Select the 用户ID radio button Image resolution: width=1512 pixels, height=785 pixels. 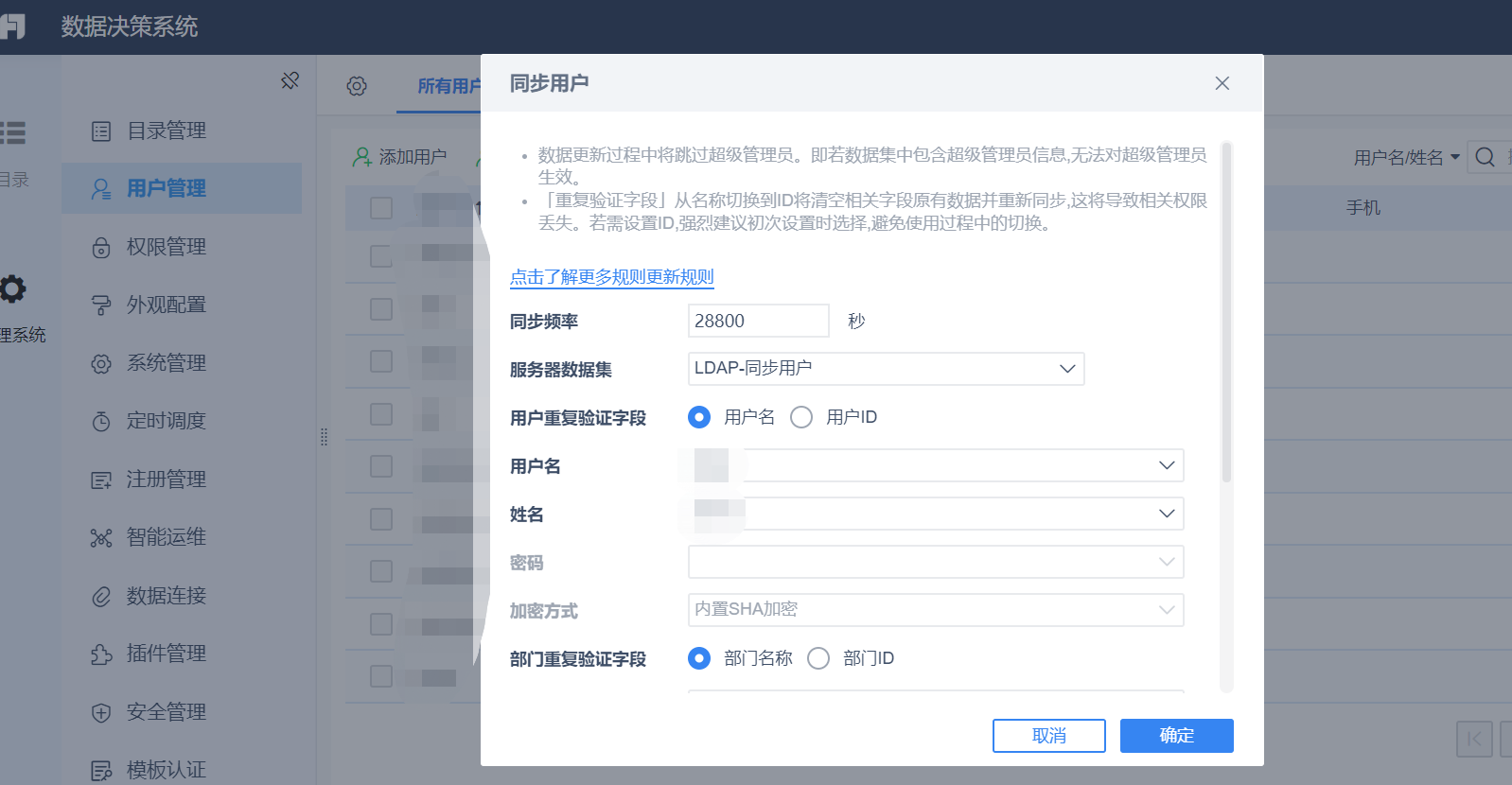point(801,417)
